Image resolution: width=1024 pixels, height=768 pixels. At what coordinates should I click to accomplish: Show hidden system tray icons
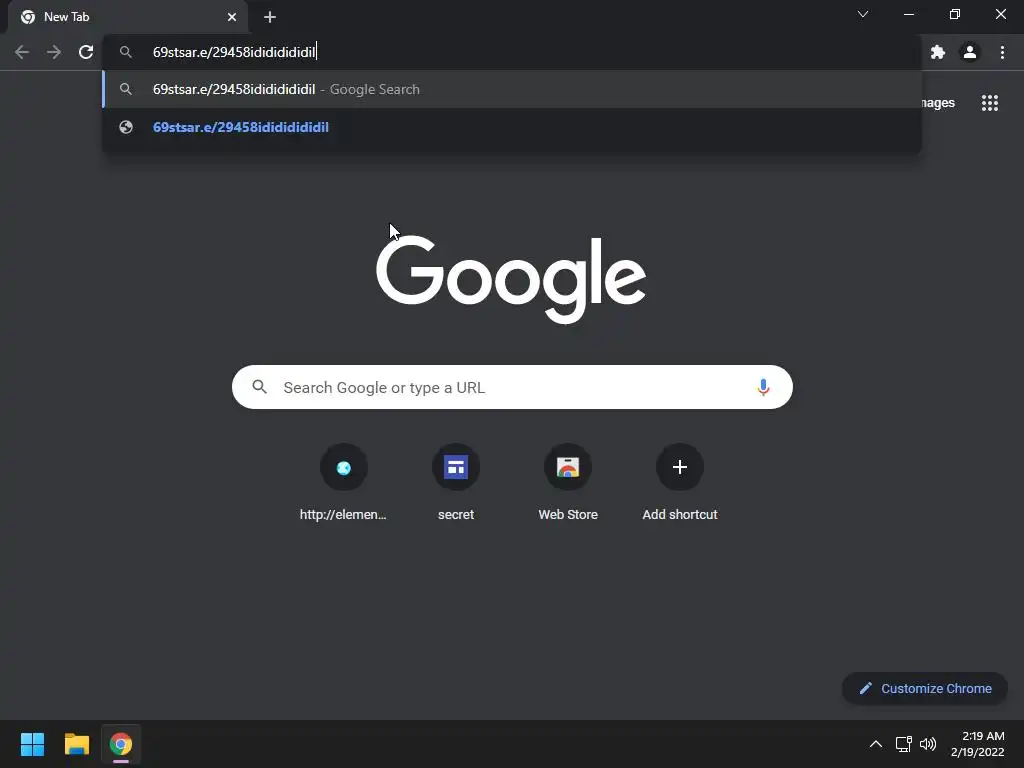point(876,744)
